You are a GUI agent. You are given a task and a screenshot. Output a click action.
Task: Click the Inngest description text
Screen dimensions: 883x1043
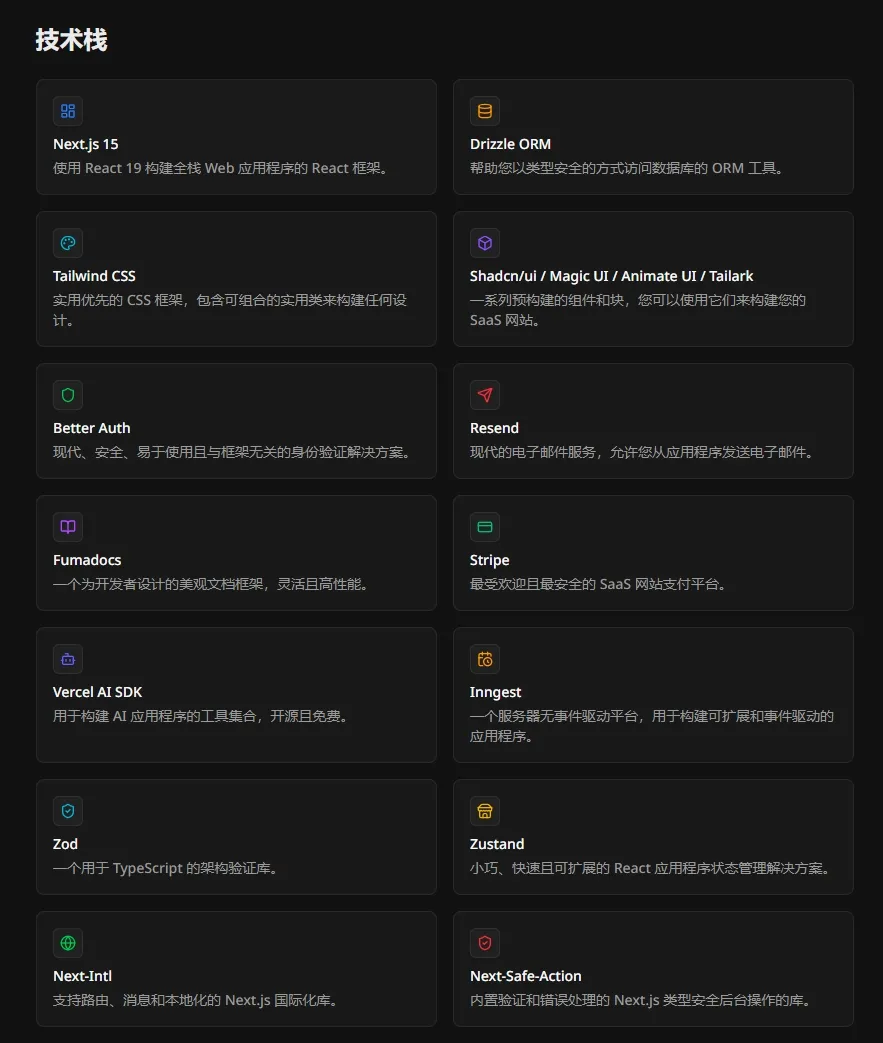coord(651,726)
